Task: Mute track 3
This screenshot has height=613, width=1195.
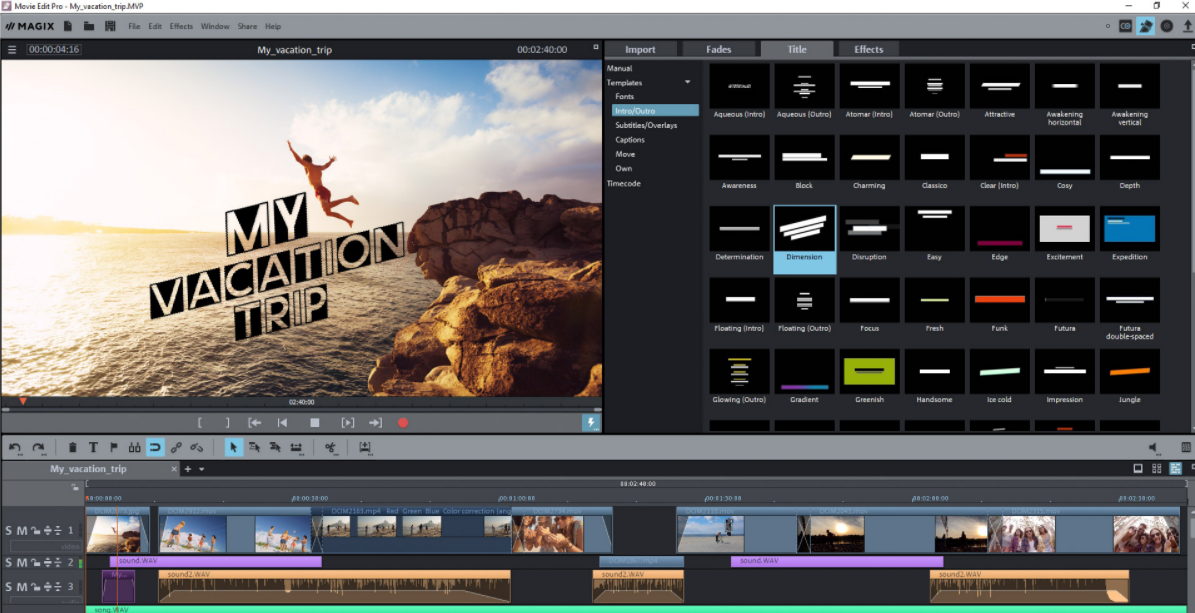Action: (x=22, y=586)
